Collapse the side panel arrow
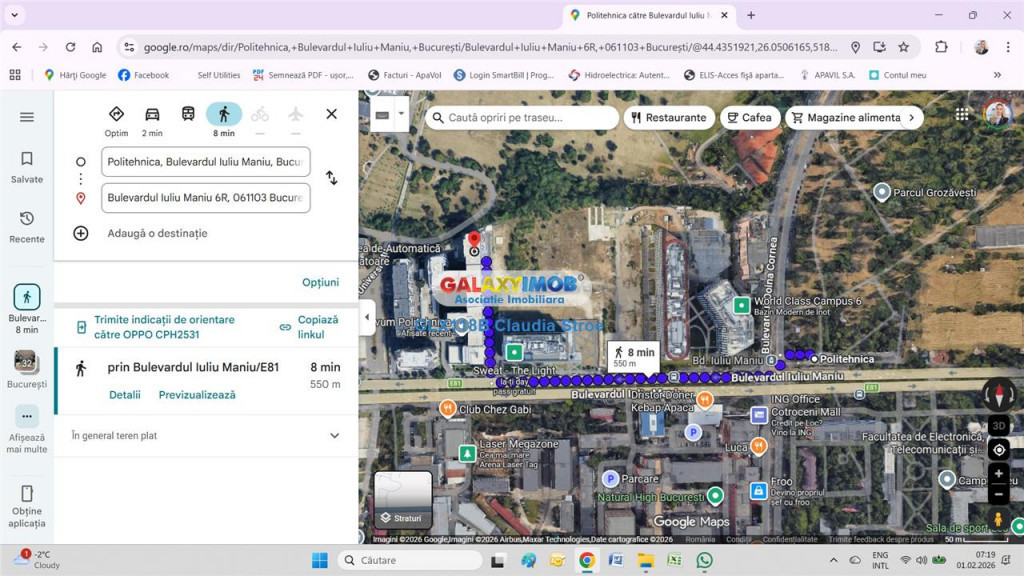The height and width of the screenshot is (576, 1024). point(366,317)
